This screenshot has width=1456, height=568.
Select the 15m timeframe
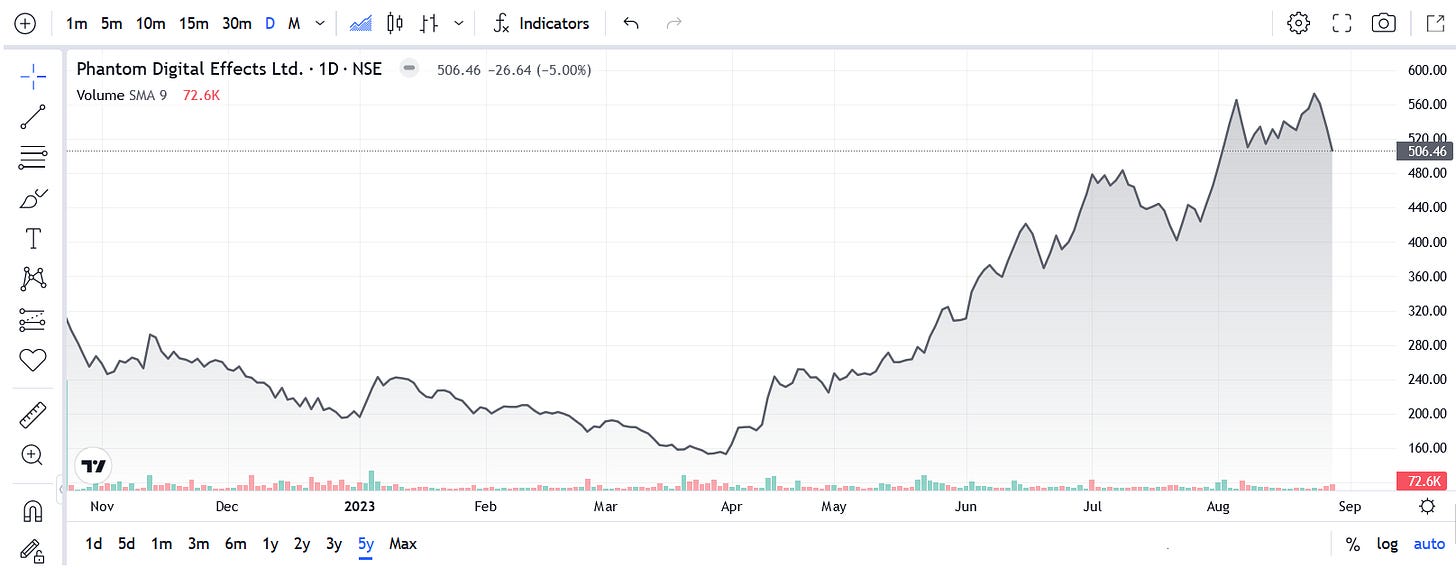(193, 23)
